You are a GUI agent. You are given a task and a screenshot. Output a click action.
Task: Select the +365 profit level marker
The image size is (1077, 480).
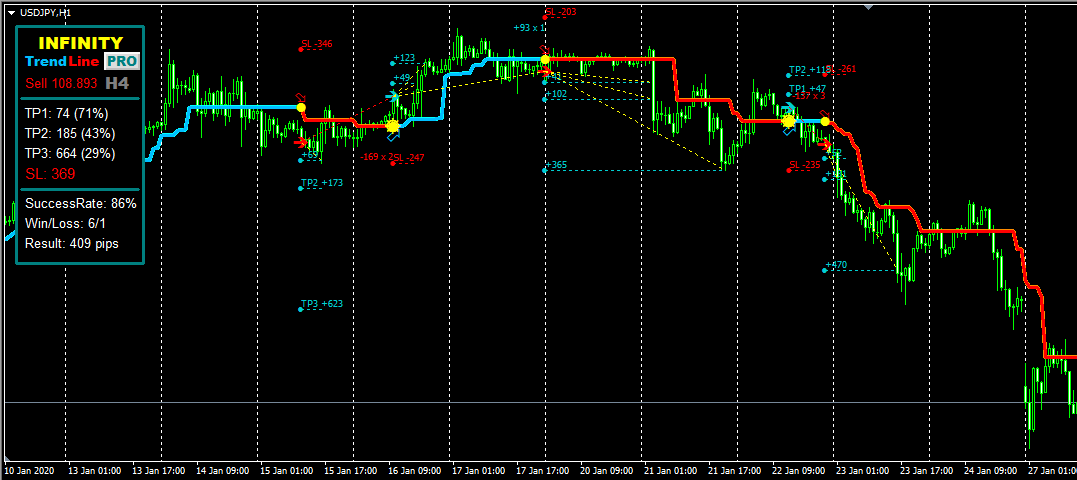click(556, 165)
